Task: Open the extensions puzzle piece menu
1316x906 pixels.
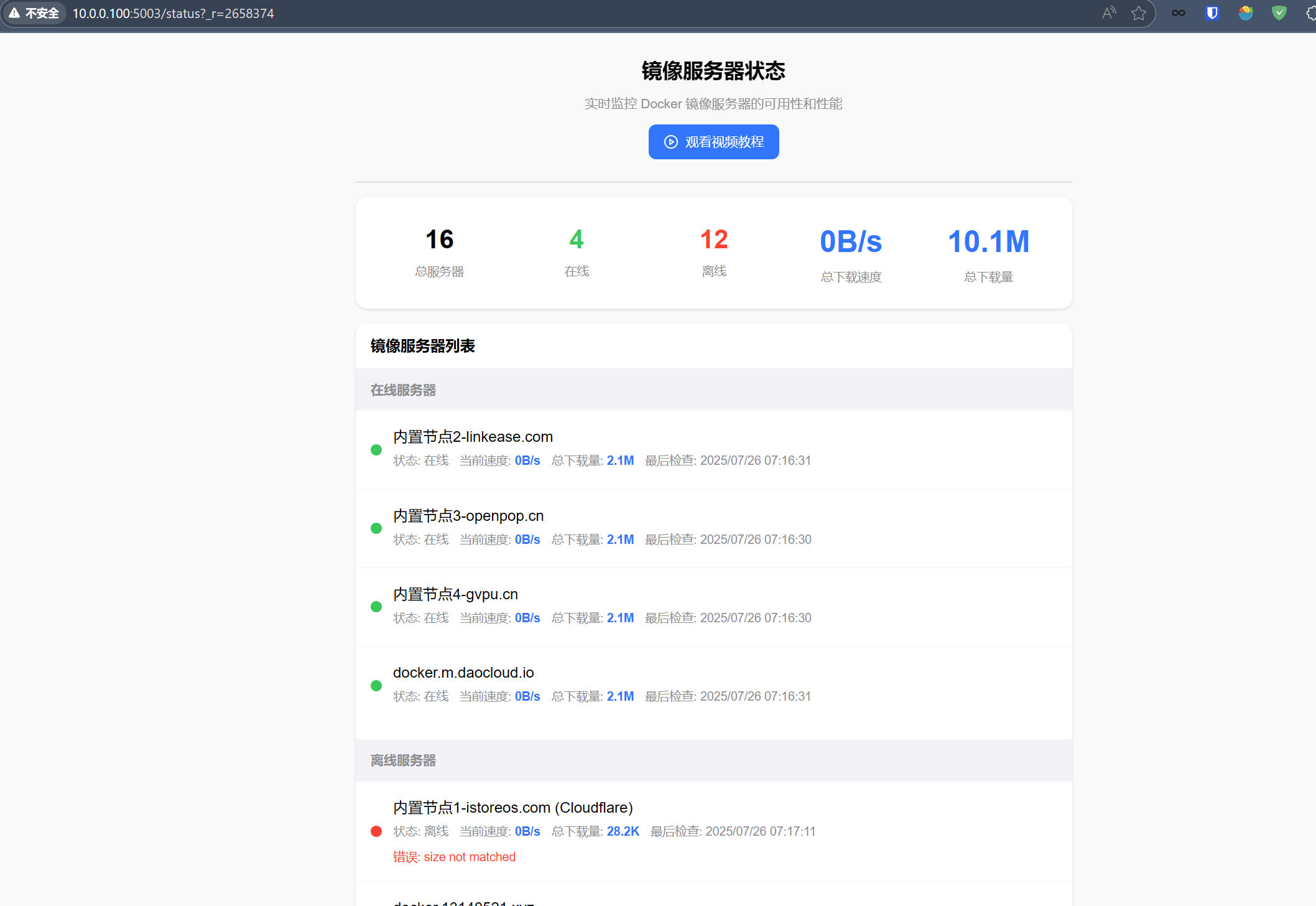Action: click(x=1310, y=13)
